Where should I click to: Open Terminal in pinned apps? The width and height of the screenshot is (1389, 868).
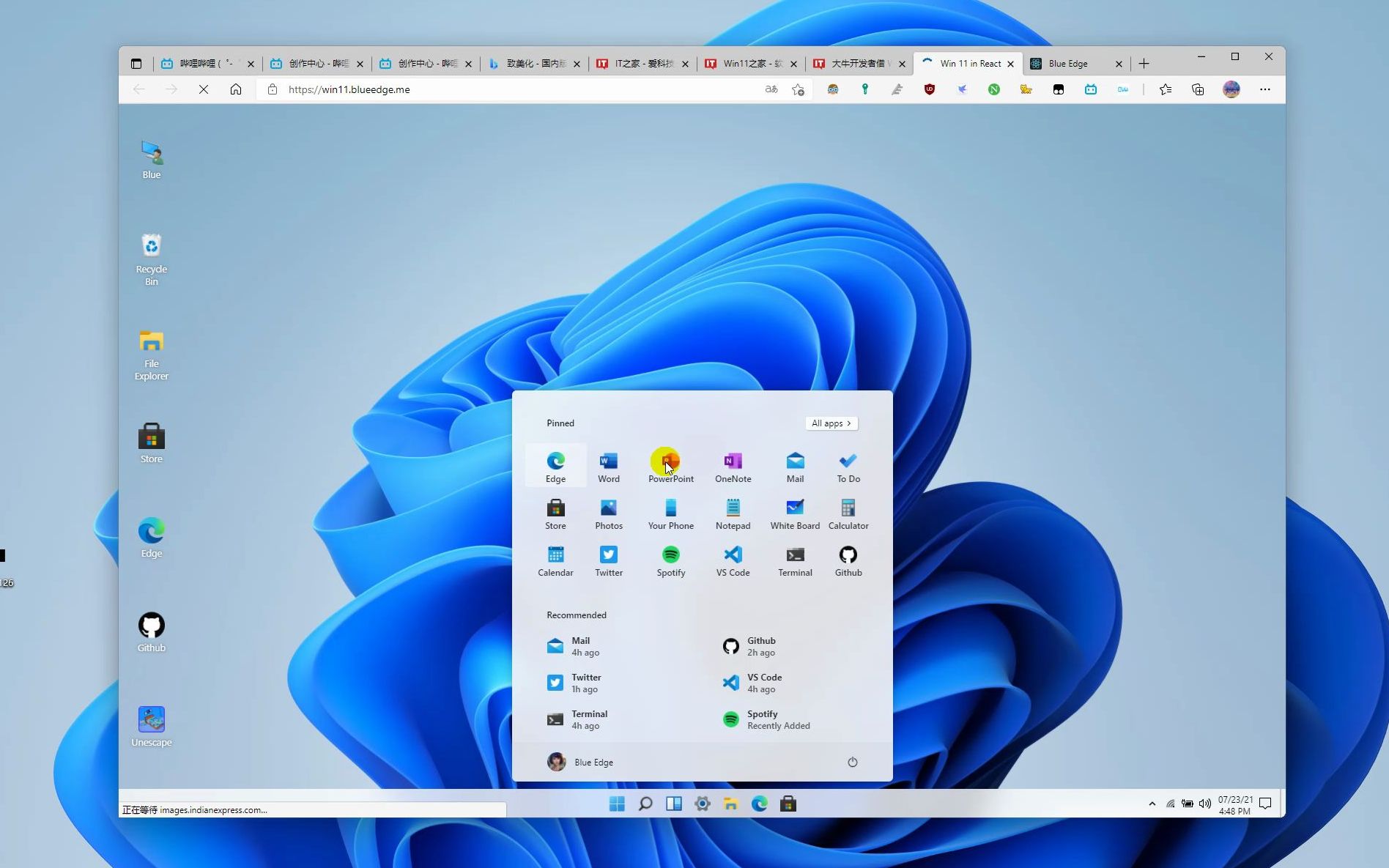coord(795,560)
